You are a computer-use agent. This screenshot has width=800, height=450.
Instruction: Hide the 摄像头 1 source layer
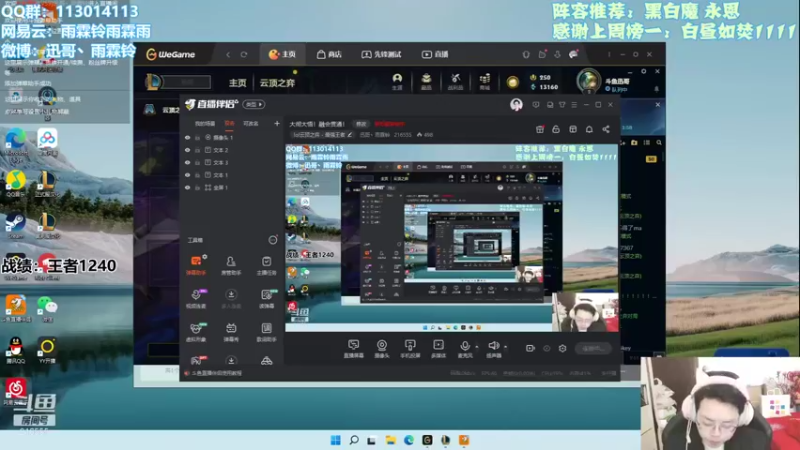coord(187,138)
